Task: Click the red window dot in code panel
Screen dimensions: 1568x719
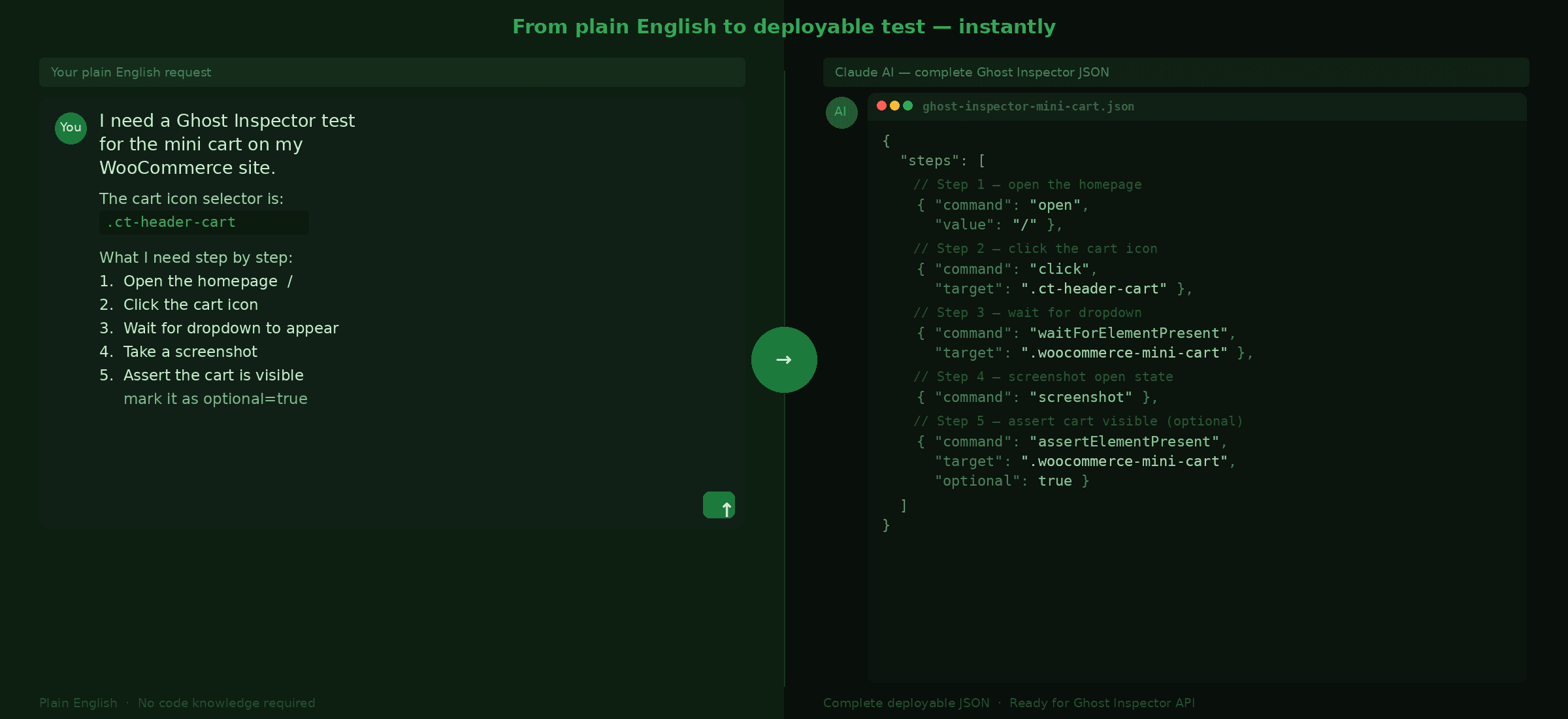Action: click(x=881, y=106)
